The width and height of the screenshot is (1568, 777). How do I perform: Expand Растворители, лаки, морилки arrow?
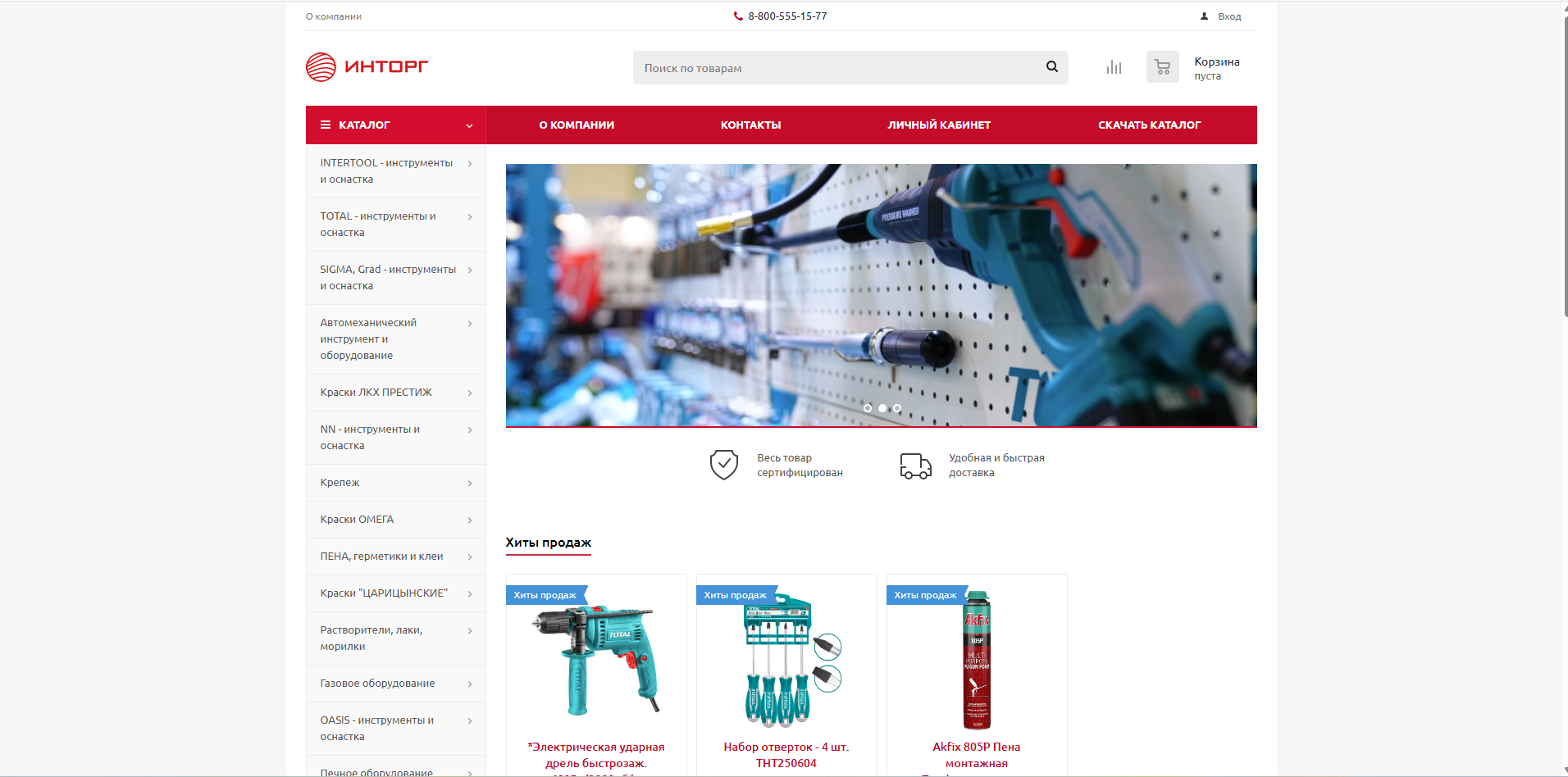(x=470, y=631)
